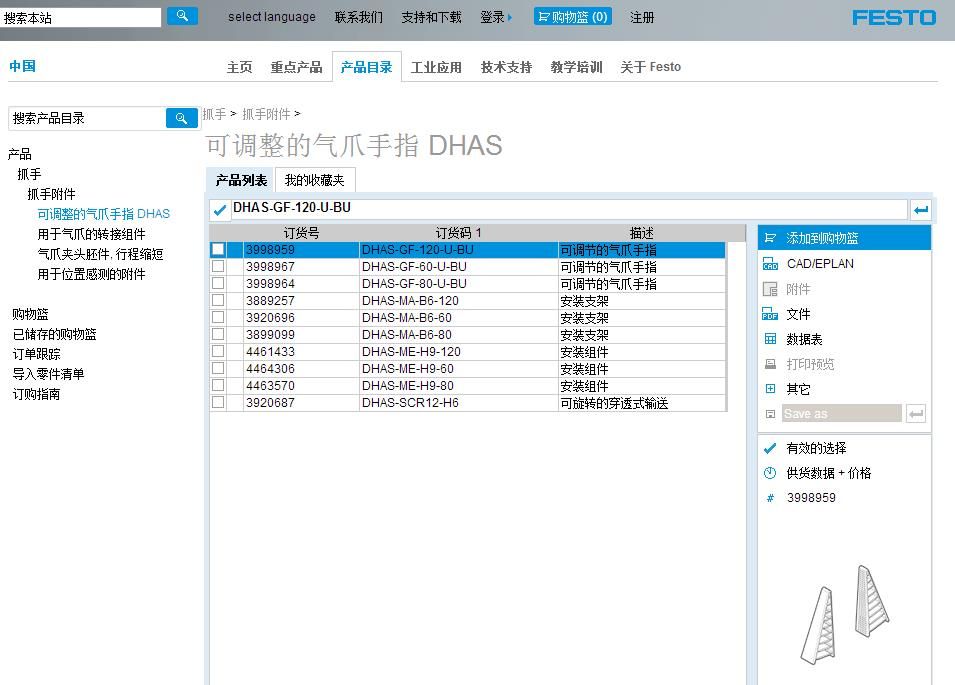Click the 搜索本站 site search field
The image size is (955, 685).
[80, 17]
